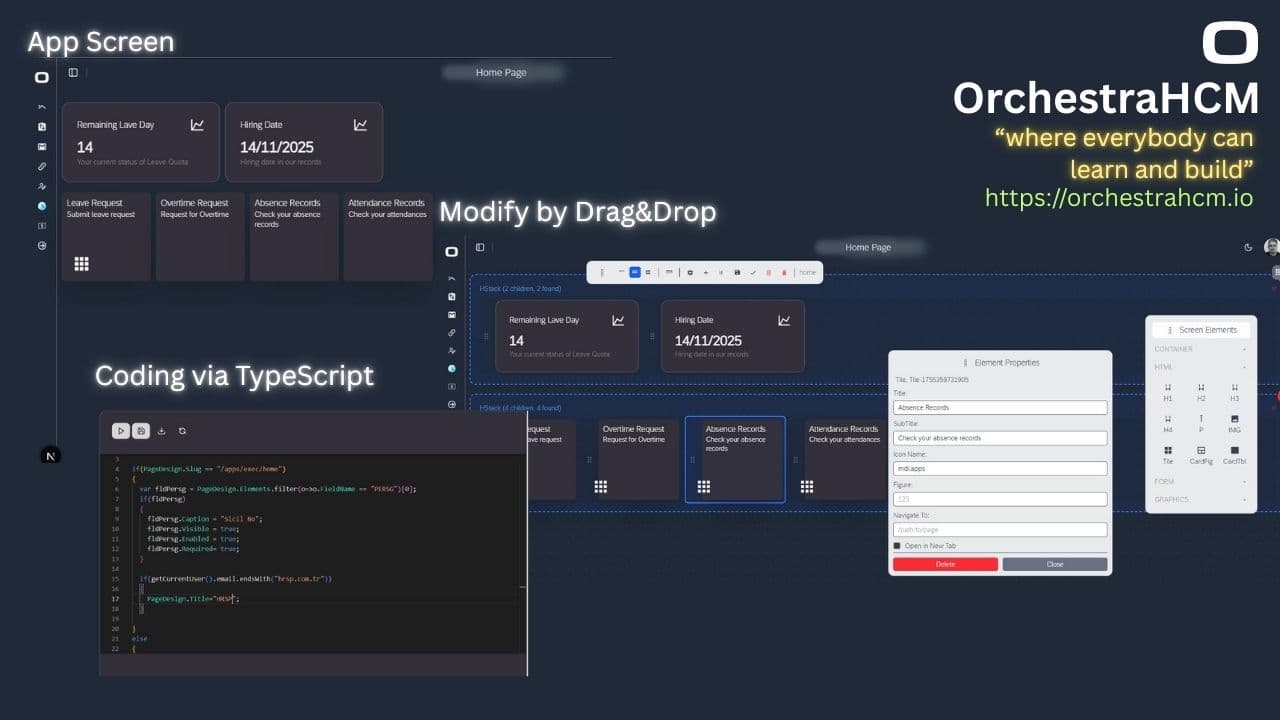Select the Tile element in Screen Elements

tap(1167, 455)
